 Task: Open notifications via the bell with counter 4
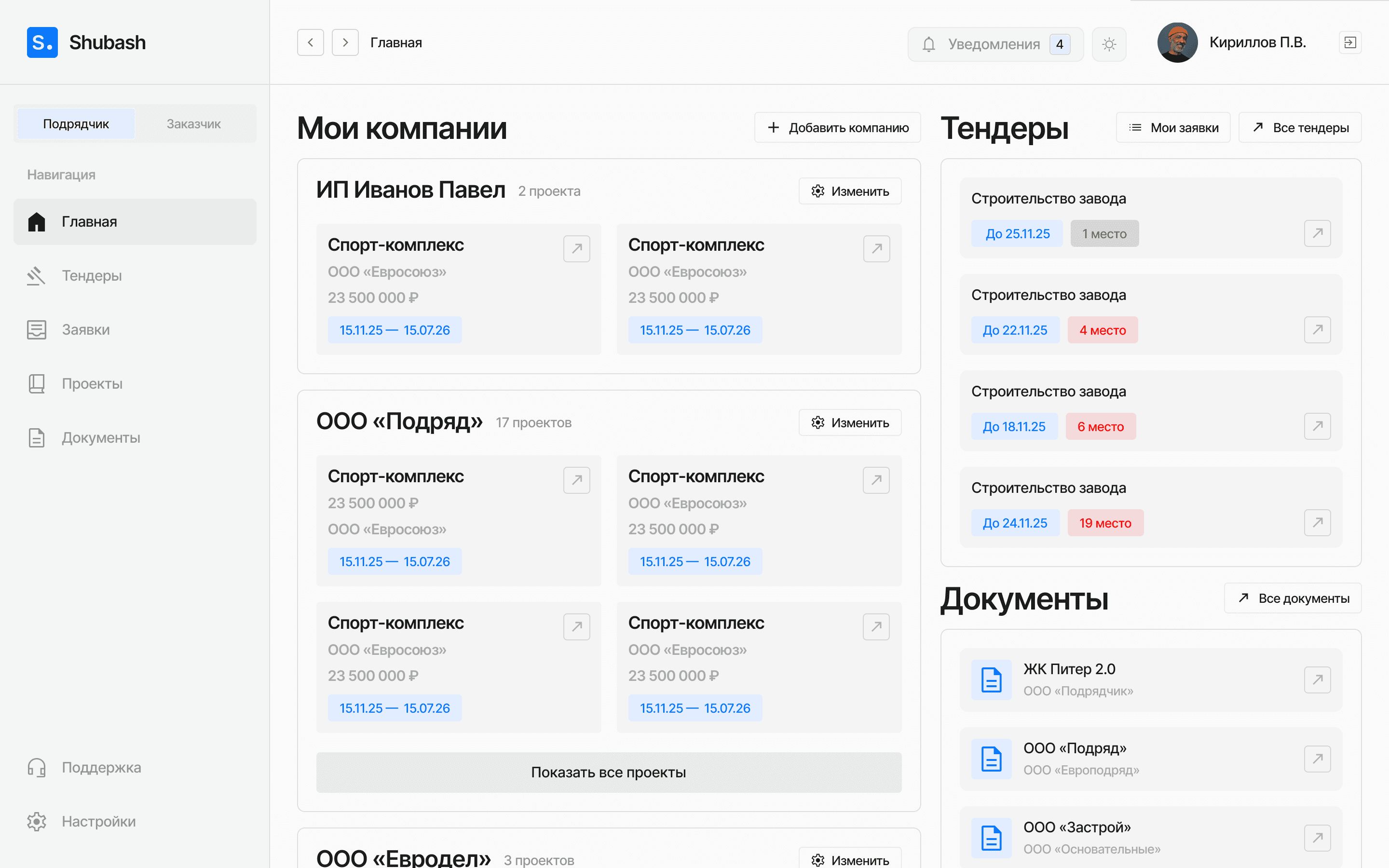pyautogui.click(x=994, y=43)
